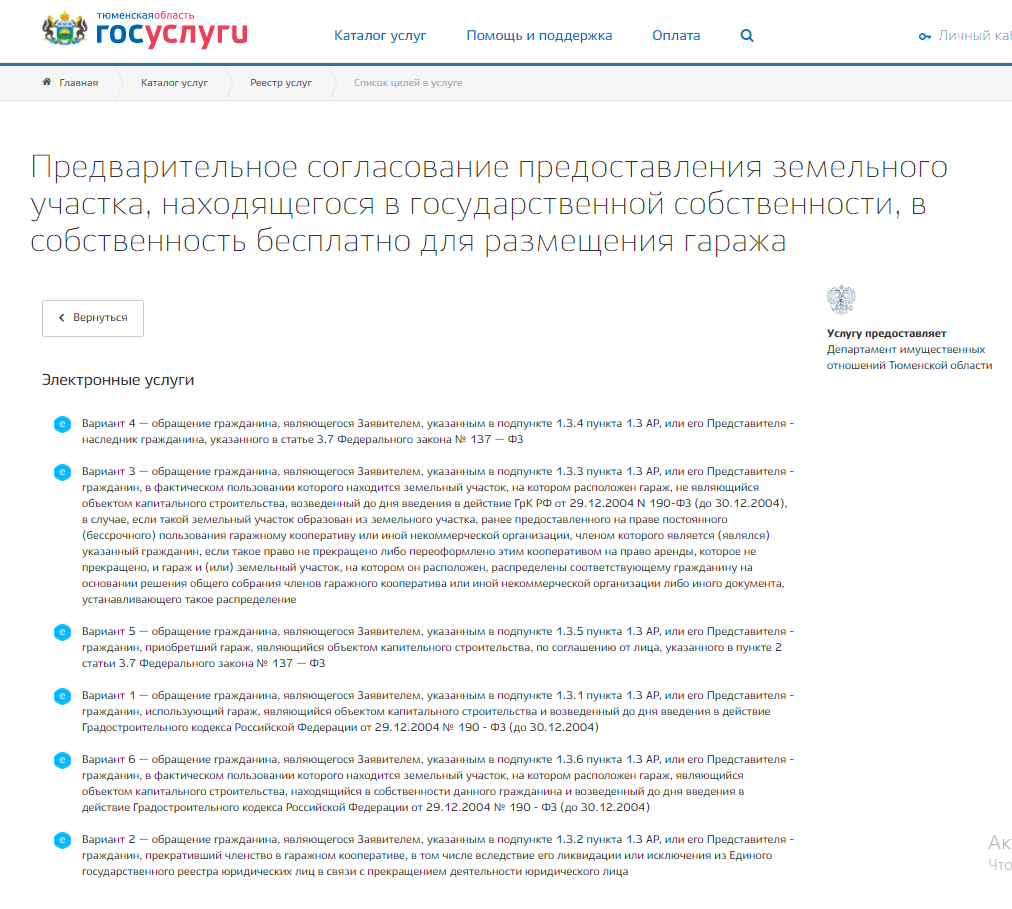Click the search magnifier icon

coord(747,36)
